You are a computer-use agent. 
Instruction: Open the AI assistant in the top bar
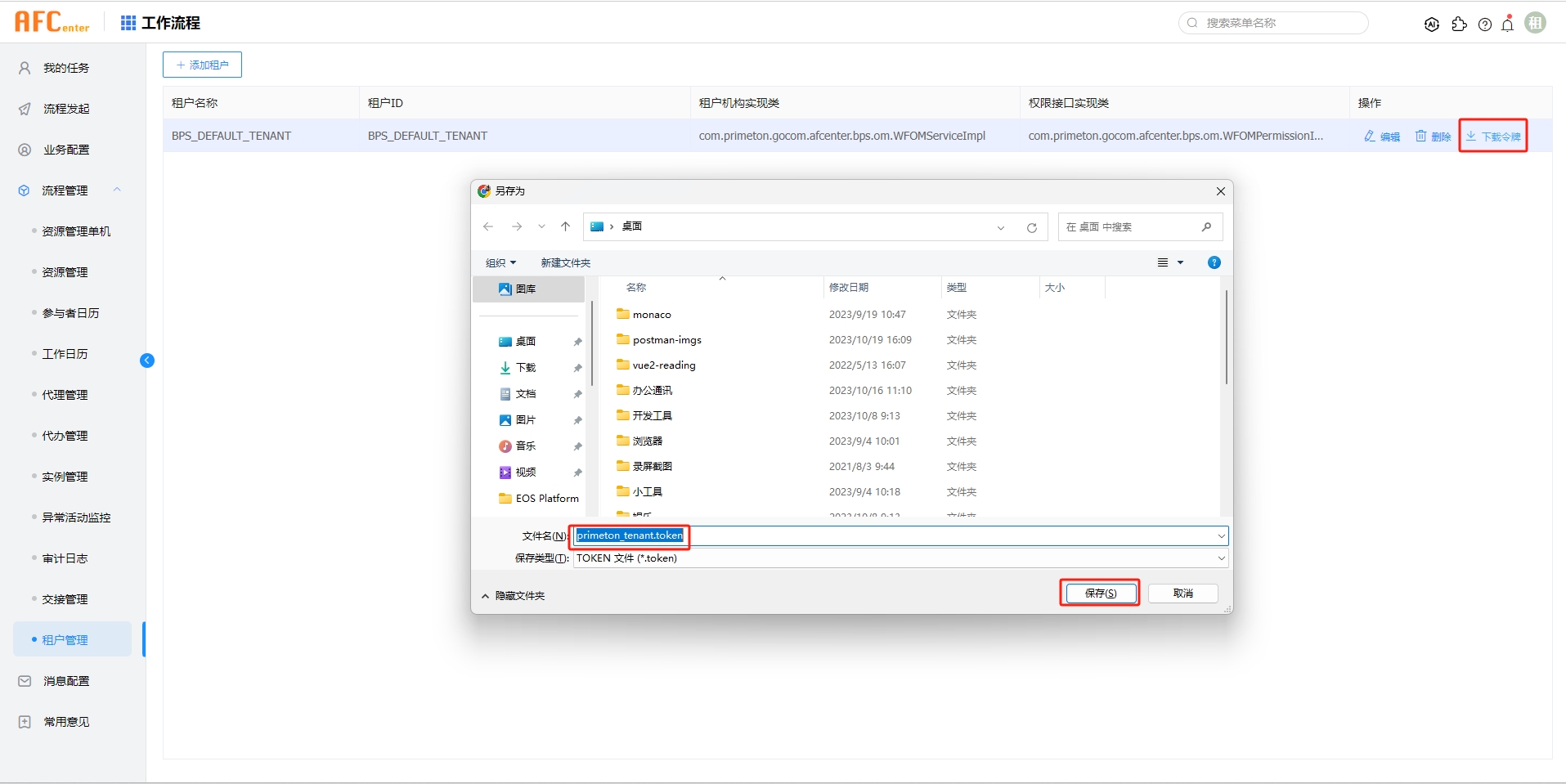1431,24
